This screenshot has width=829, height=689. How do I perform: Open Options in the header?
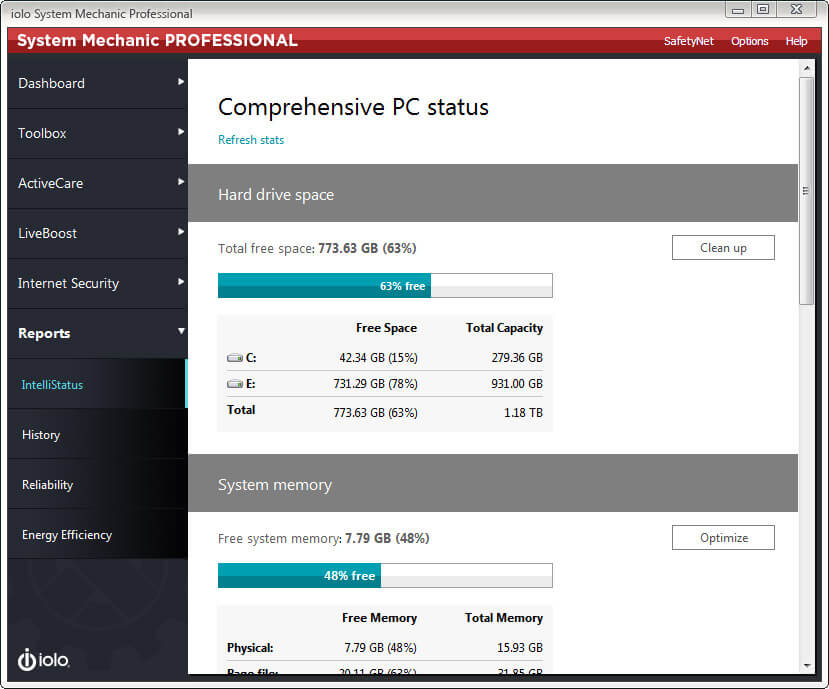[750, 41]
